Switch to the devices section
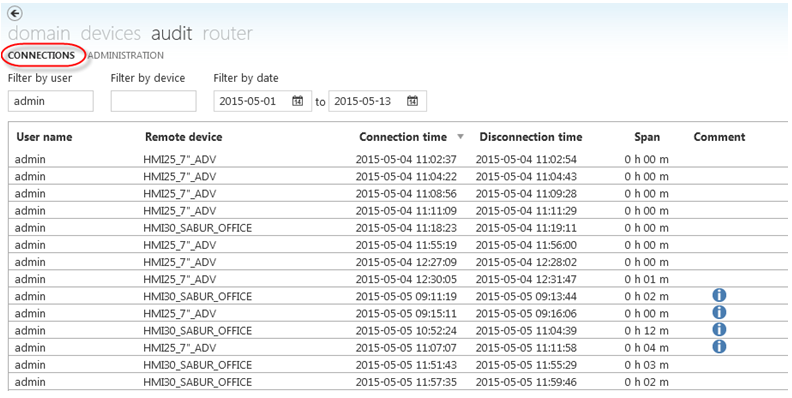Image resolution: width=792 pixels, height=398 pixels. click(x=111, y=33)
